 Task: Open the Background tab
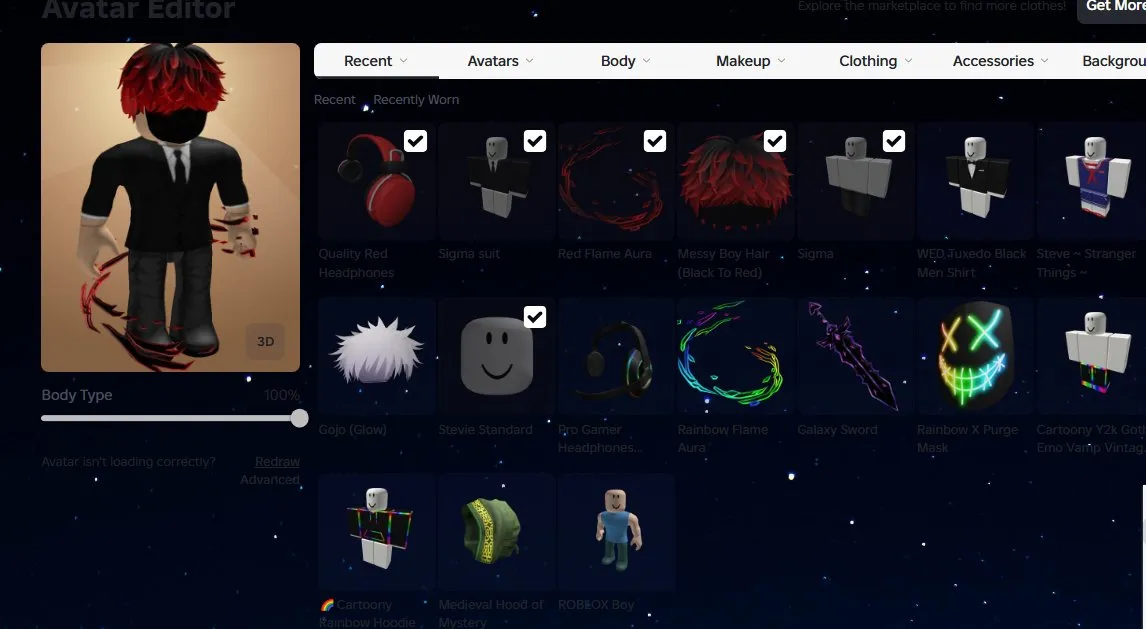(x=1114, y=61)
